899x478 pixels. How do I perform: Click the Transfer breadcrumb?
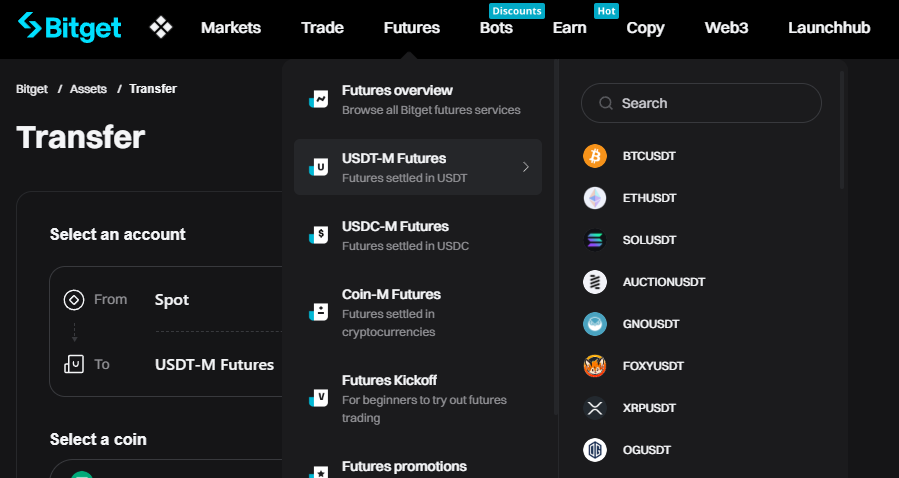pyautogui.click(x=153, y=89)
